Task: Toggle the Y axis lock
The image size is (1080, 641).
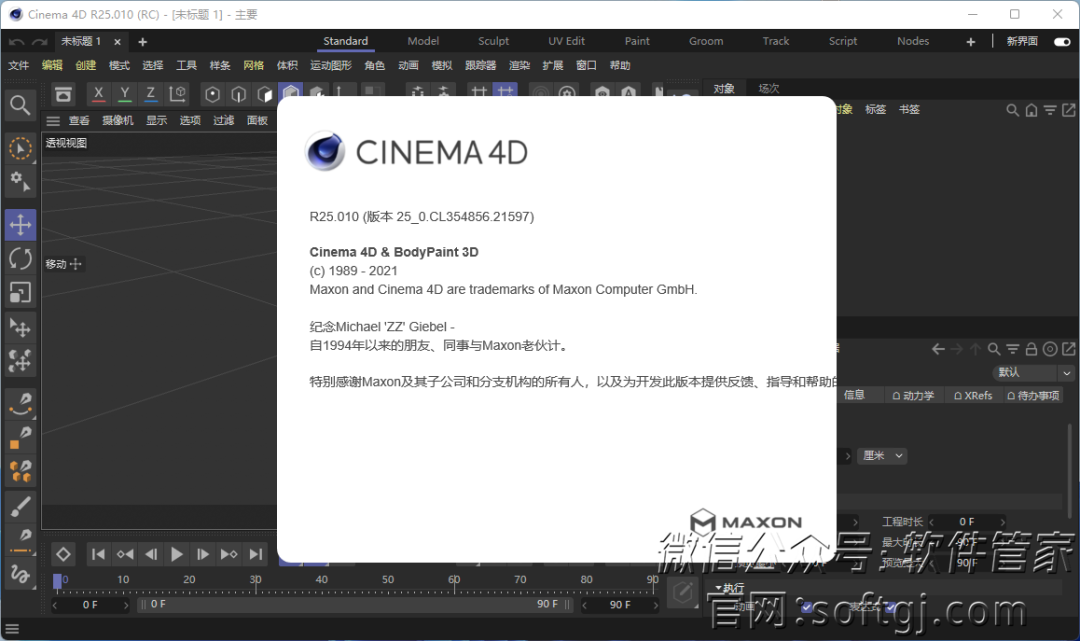Action: [124, 94]
